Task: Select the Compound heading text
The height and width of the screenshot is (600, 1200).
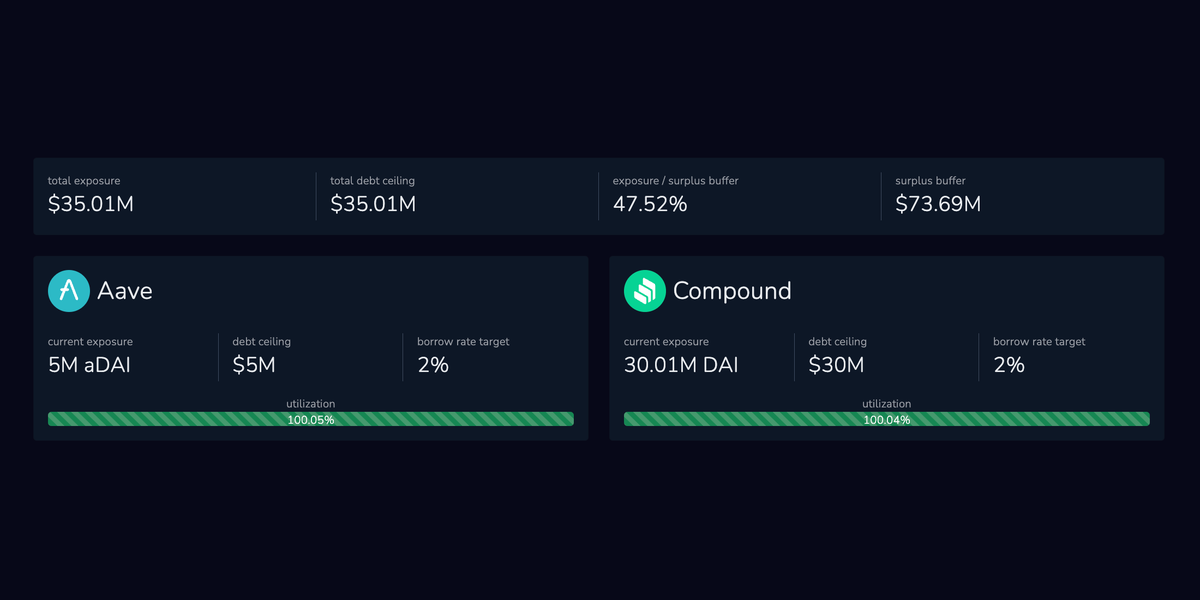Action: coord(732,291)
